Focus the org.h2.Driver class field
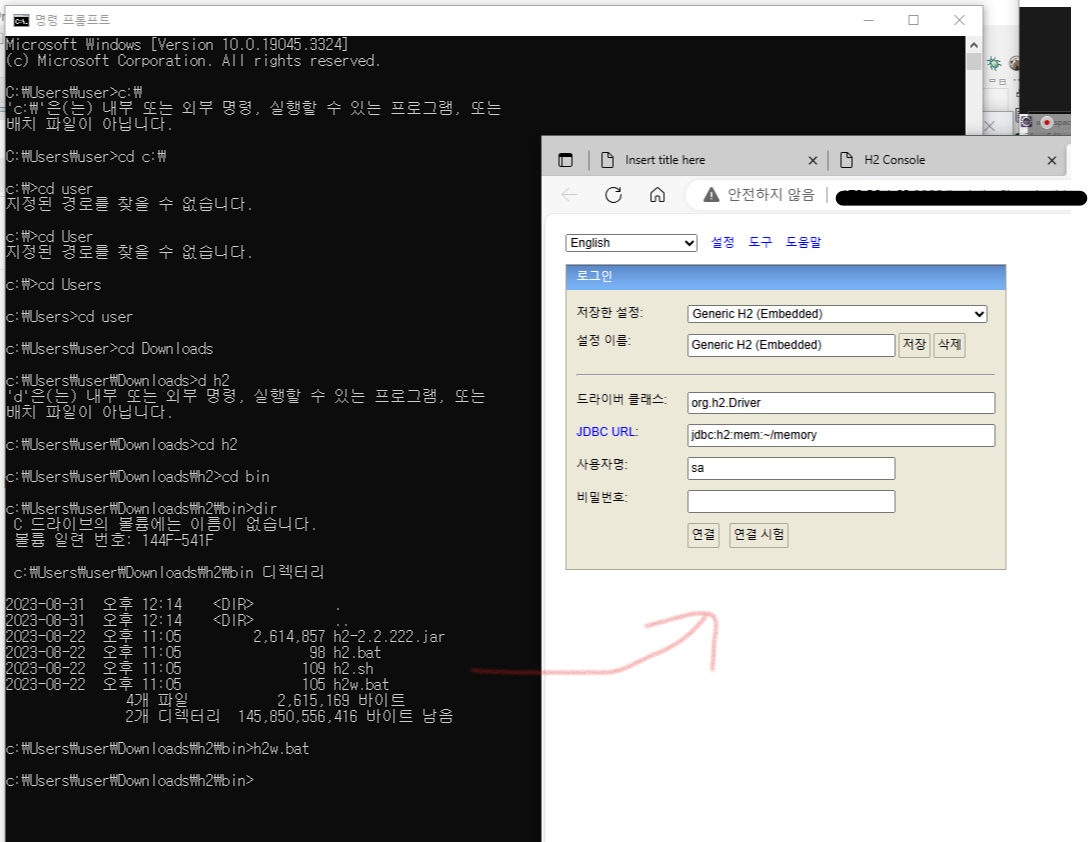This screenshot has width=1088, height=842. [x=841, y=403]
